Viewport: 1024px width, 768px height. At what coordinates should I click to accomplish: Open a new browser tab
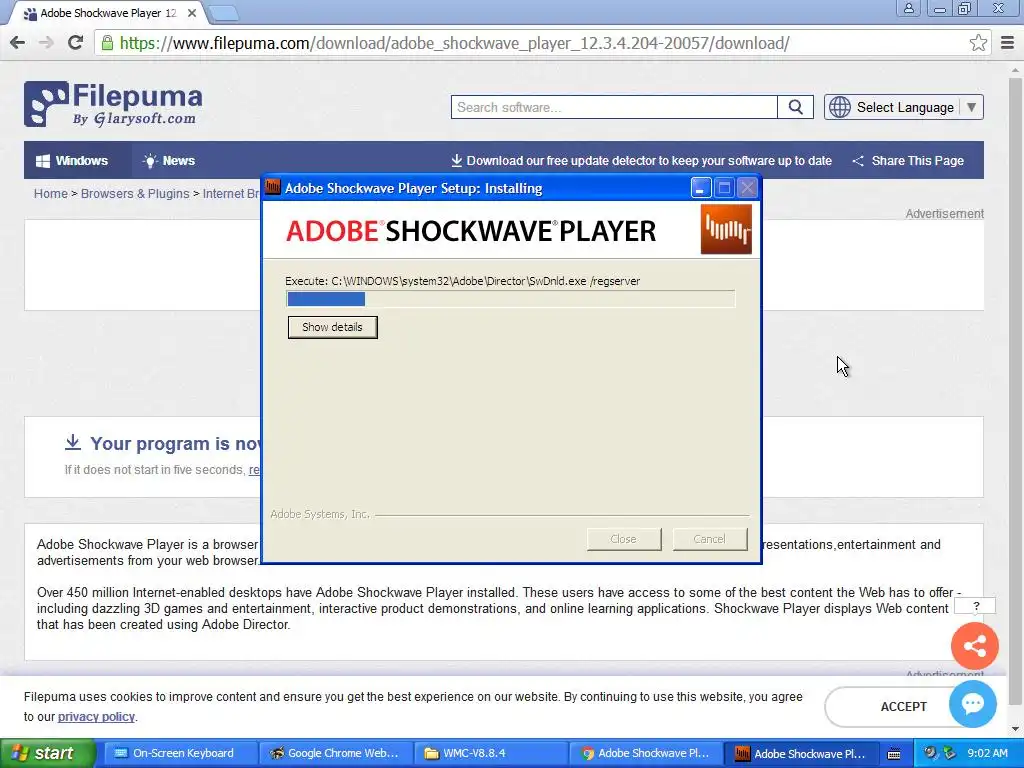(223, 12)
